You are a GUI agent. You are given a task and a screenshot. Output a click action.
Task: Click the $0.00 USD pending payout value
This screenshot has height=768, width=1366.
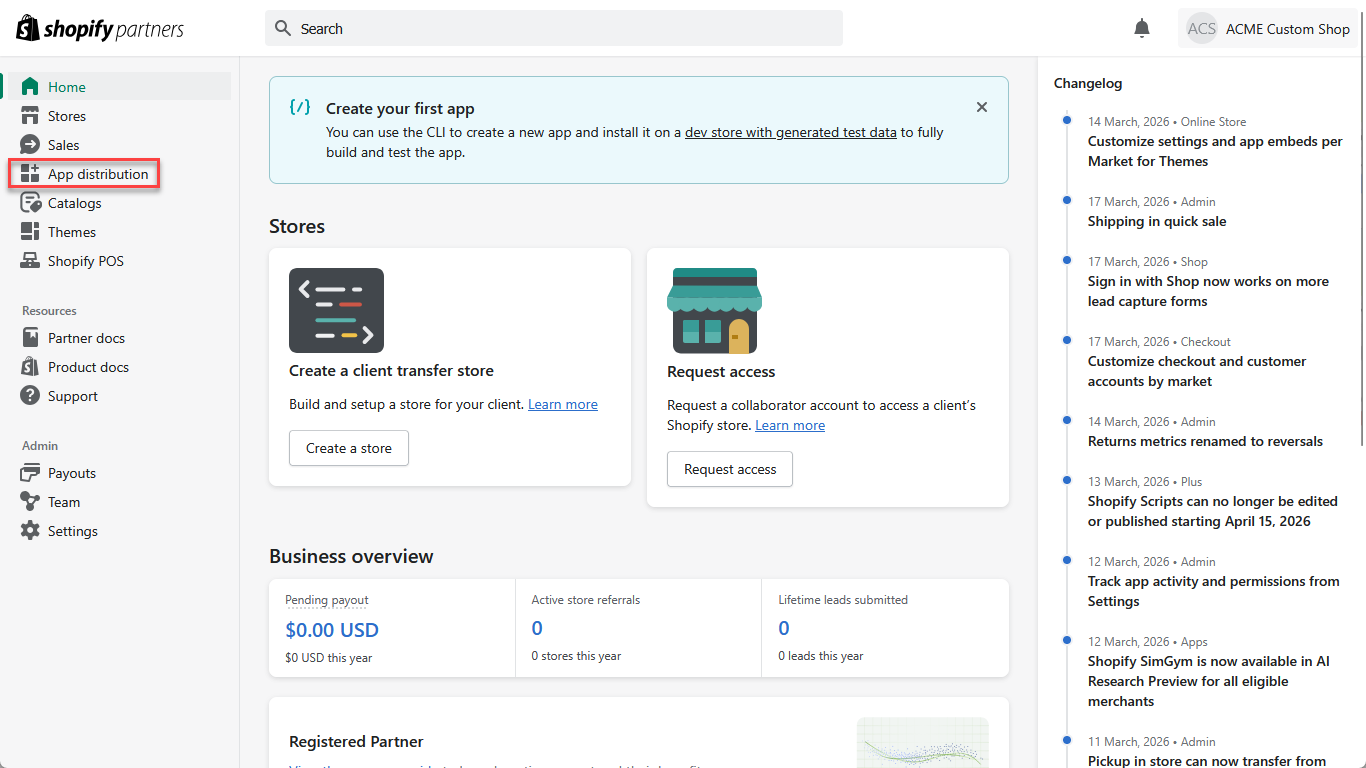[332, 630]
